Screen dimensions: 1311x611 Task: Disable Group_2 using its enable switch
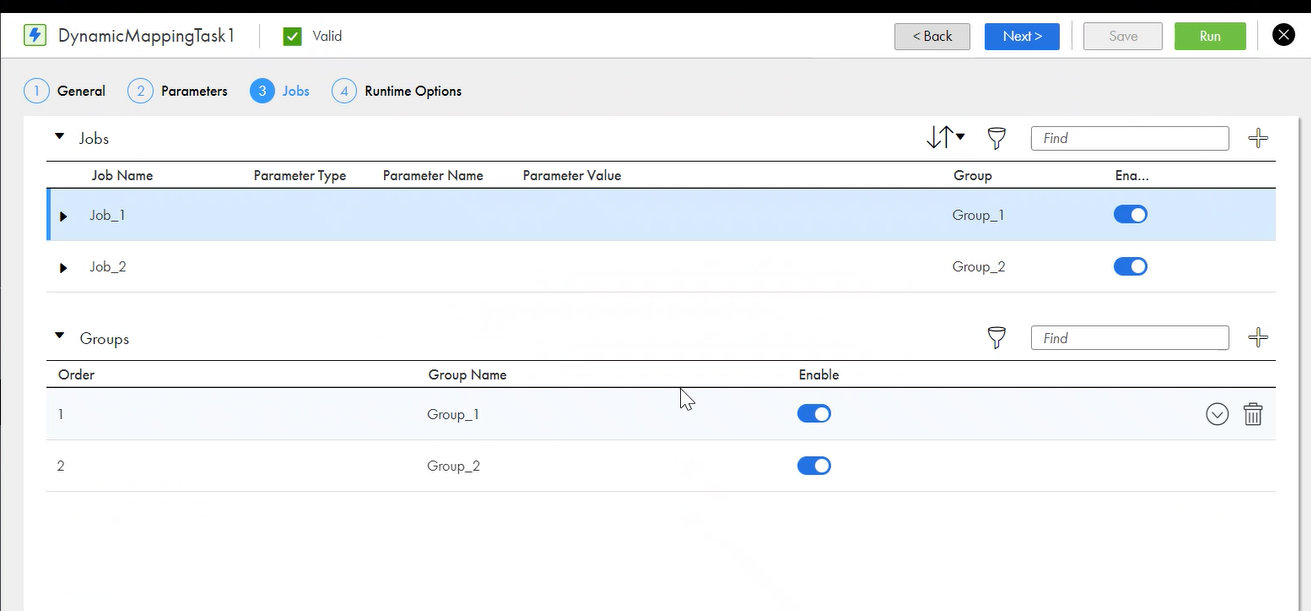click(814, 466)
